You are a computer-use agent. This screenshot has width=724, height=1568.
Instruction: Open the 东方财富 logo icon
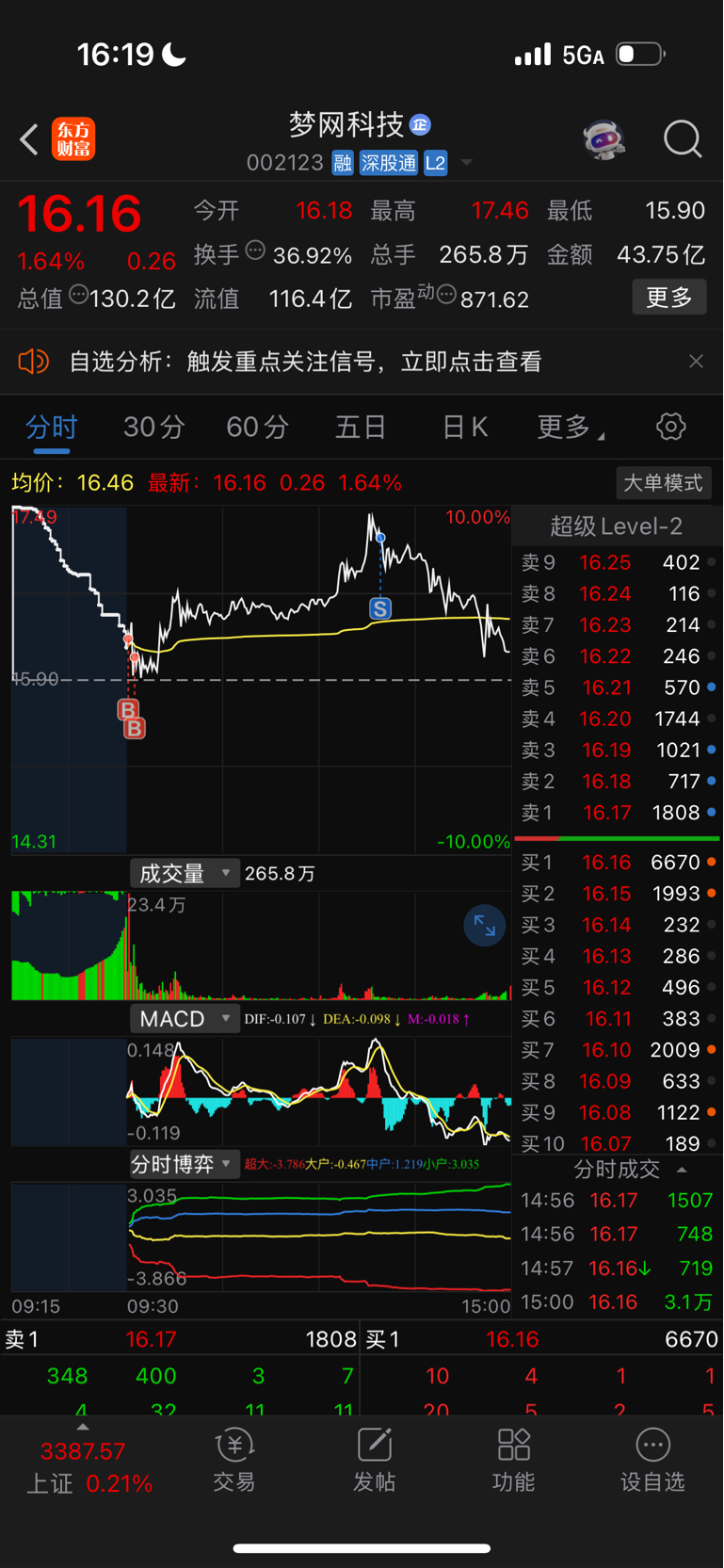(x=73, y=139)
